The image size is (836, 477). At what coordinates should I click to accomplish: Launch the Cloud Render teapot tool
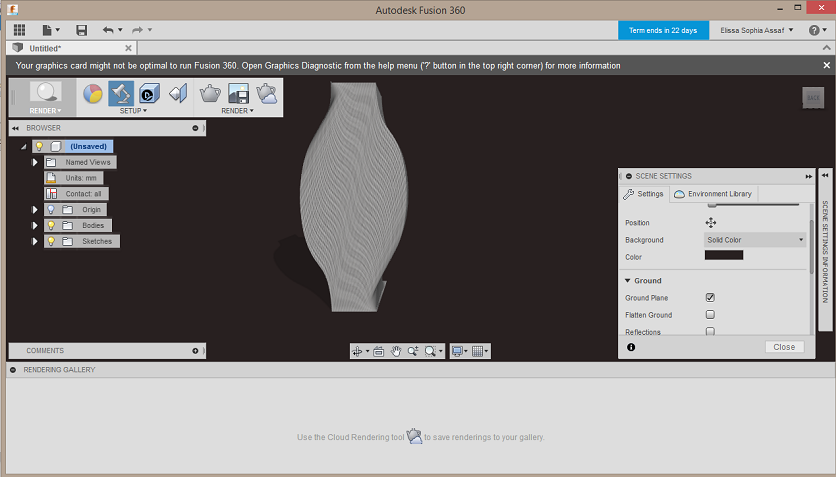tap(267, 94)
